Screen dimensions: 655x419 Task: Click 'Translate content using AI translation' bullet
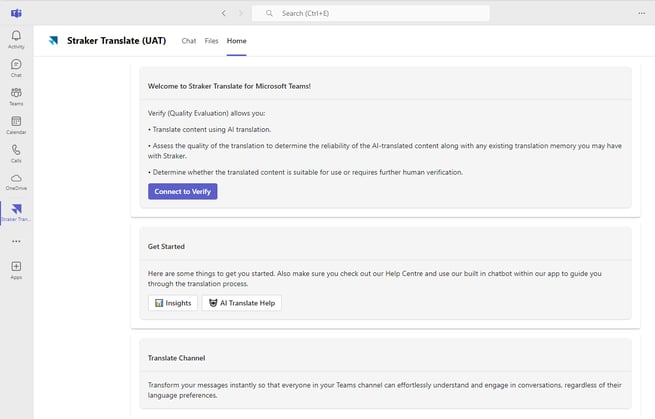point(209,130)
